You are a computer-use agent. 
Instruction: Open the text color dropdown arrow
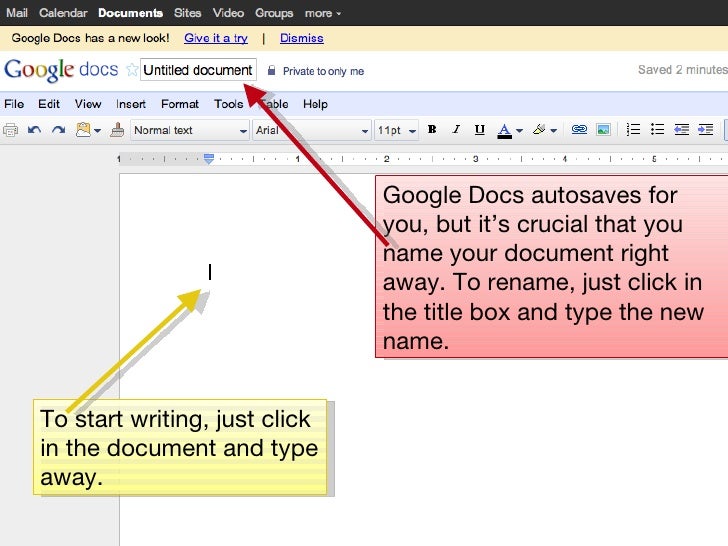(520, 131)
